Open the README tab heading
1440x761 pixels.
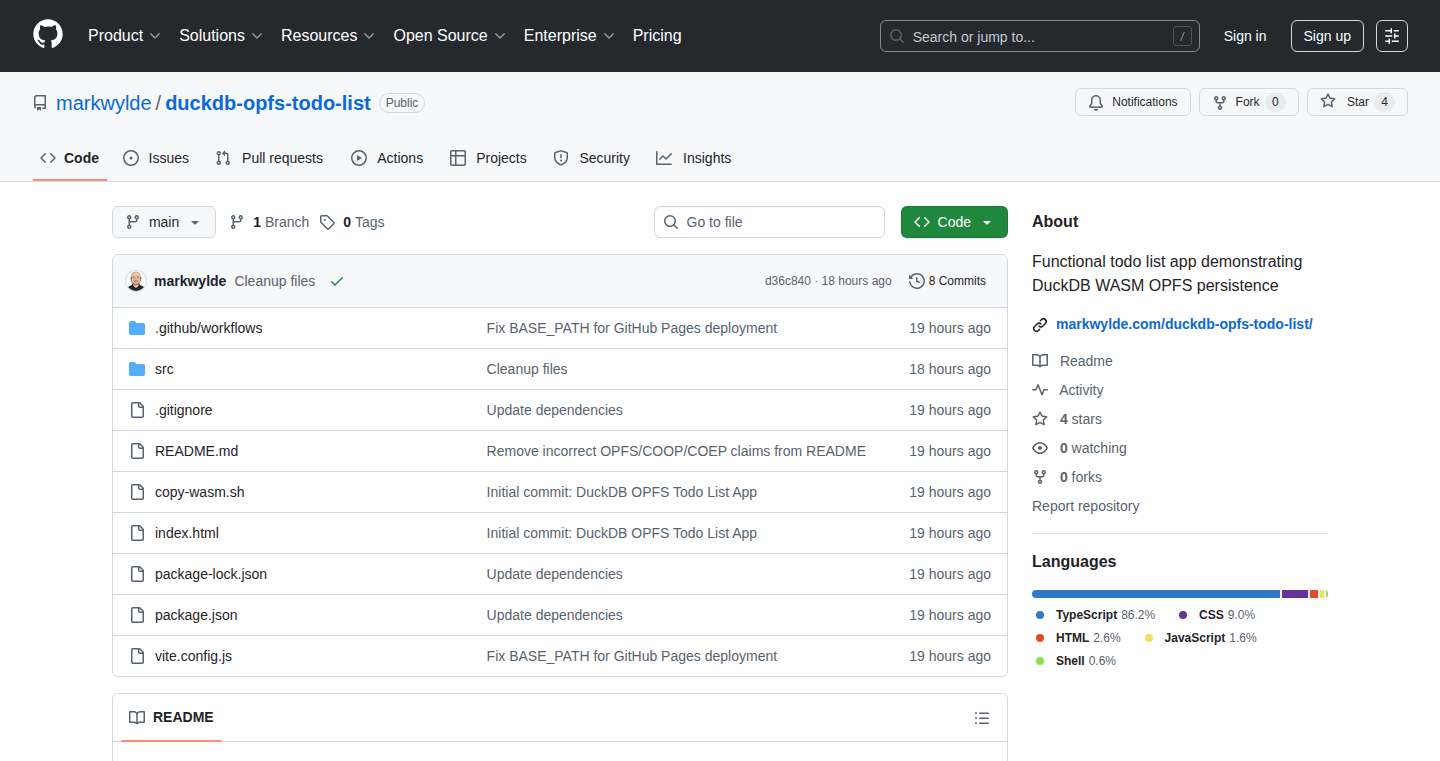(x=171, y=718)
